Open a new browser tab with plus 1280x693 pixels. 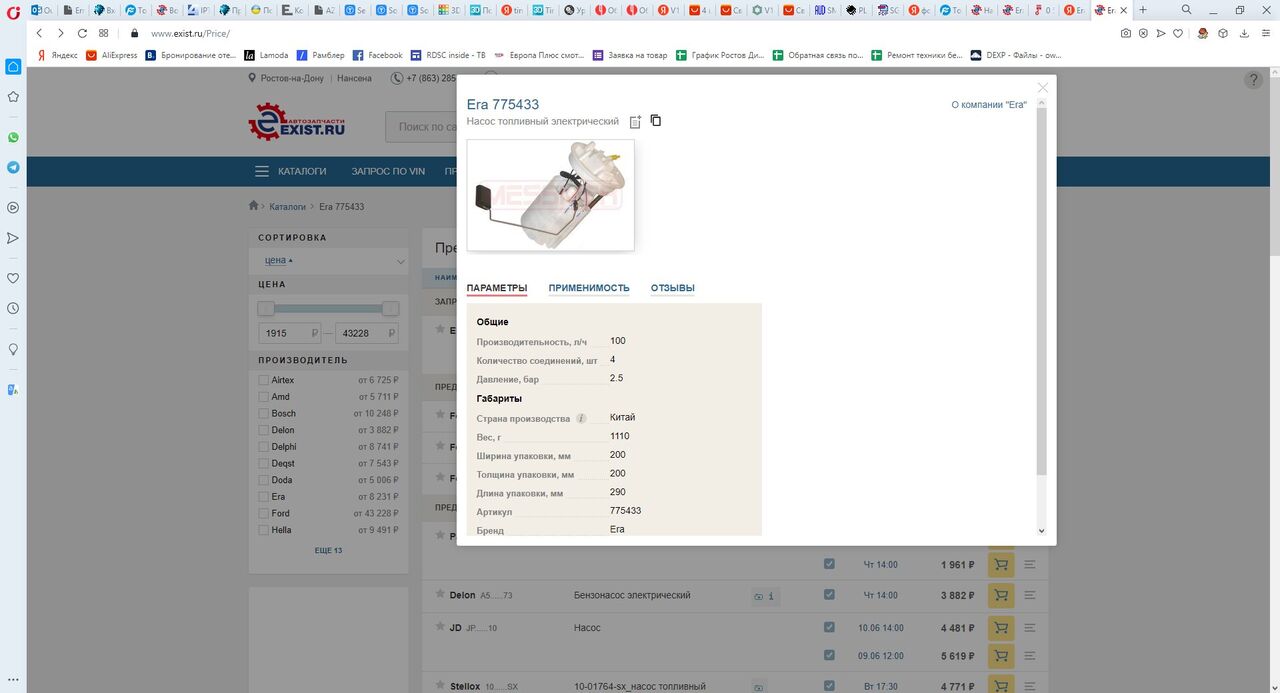click(x=1143, y=9)
